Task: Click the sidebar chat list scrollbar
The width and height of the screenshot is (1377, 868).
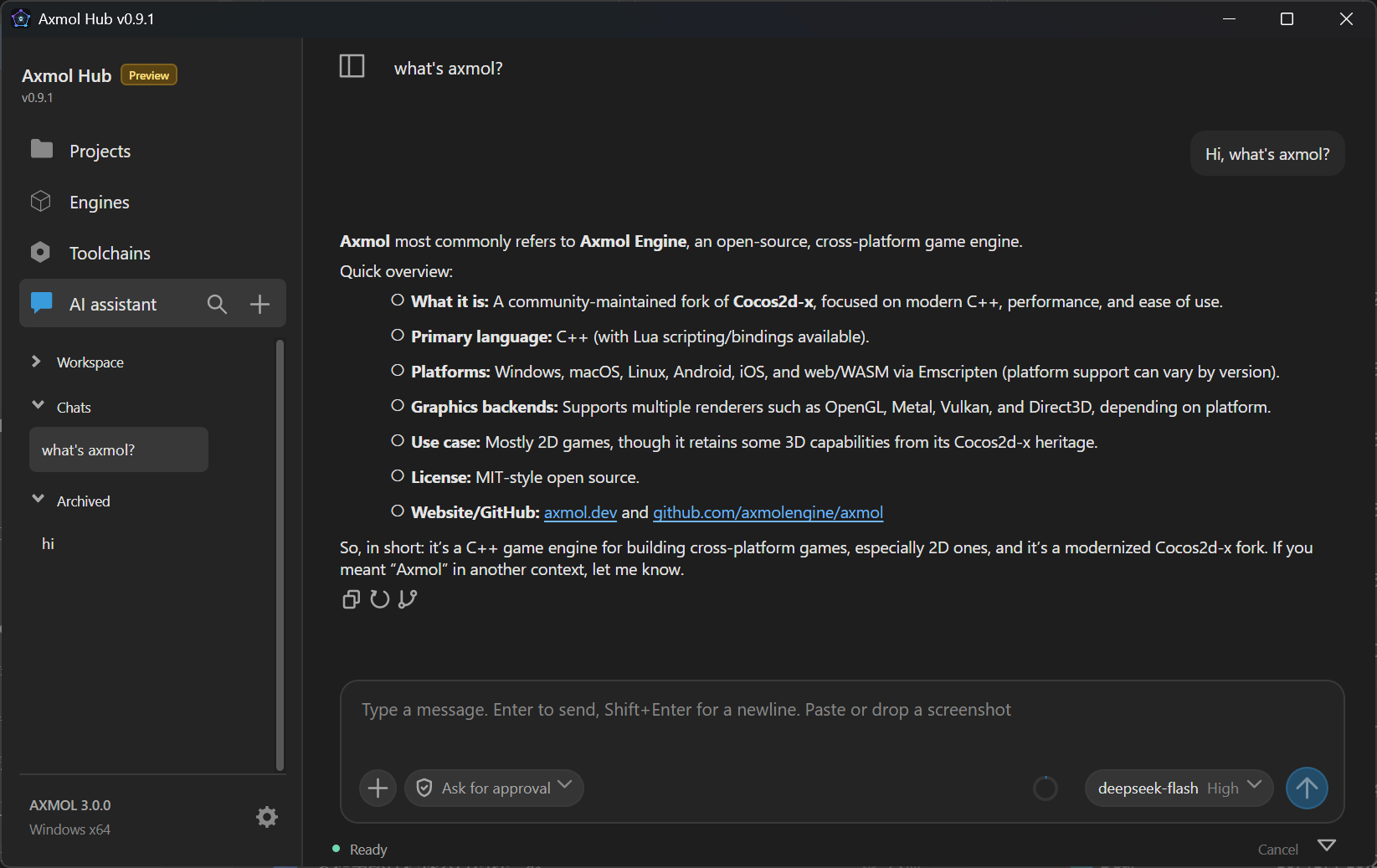Action: (280, 554)
